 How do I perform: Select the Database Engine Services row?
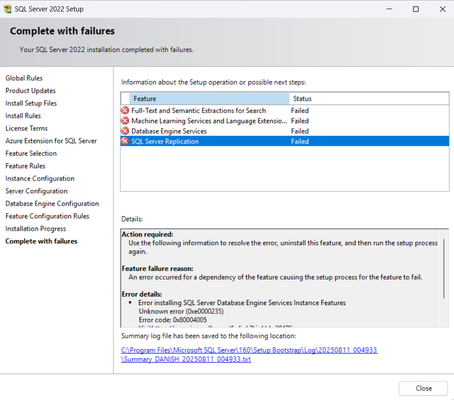pyautogui.click(x=285, y=131)
